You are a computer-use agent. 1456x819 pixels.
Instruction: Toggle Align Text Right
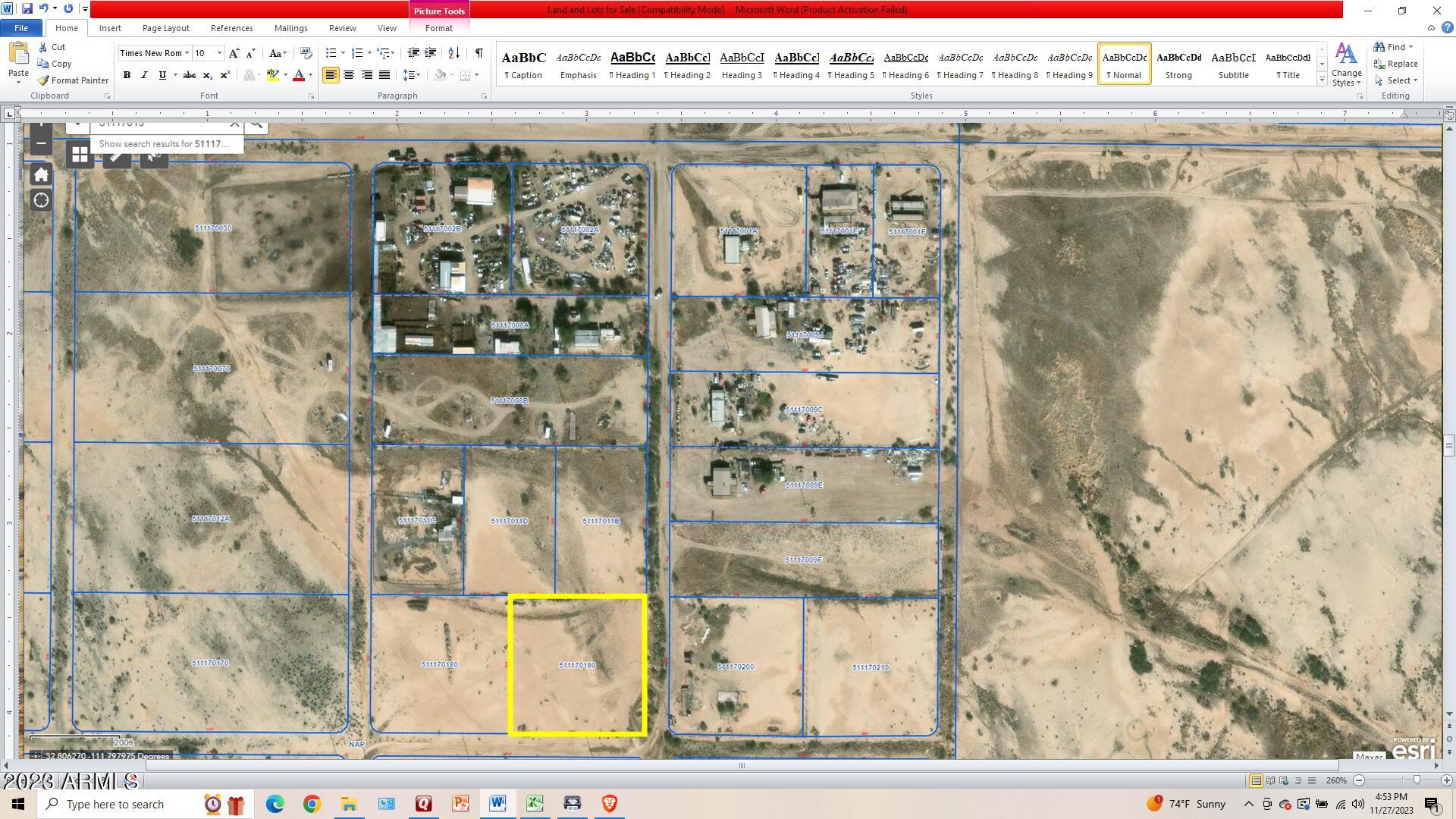(367, 75)
